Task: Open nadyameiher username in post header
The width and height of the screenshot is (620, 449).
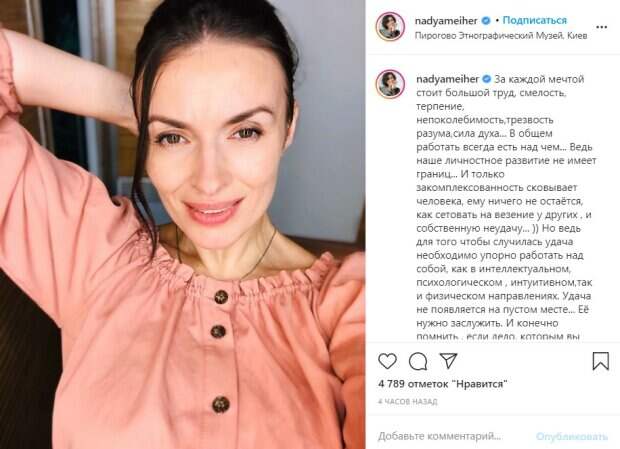Action: pyautogui.click(x=446, y=21)
